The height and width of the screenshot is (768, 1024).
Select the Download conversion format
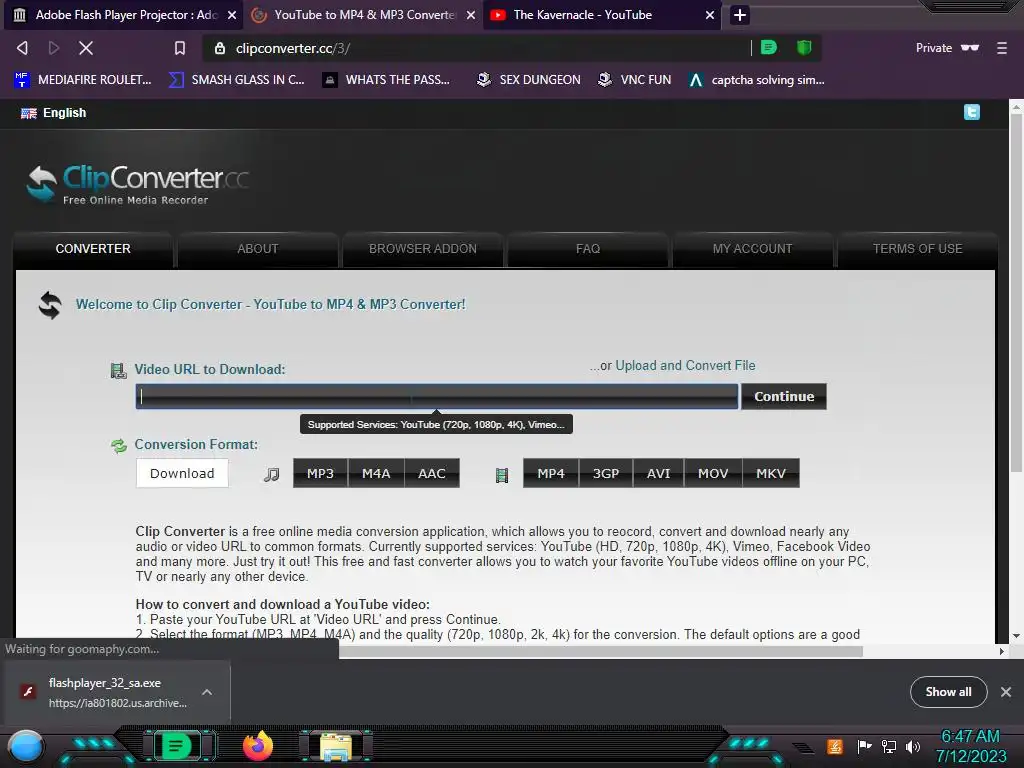tap(182, 473)
